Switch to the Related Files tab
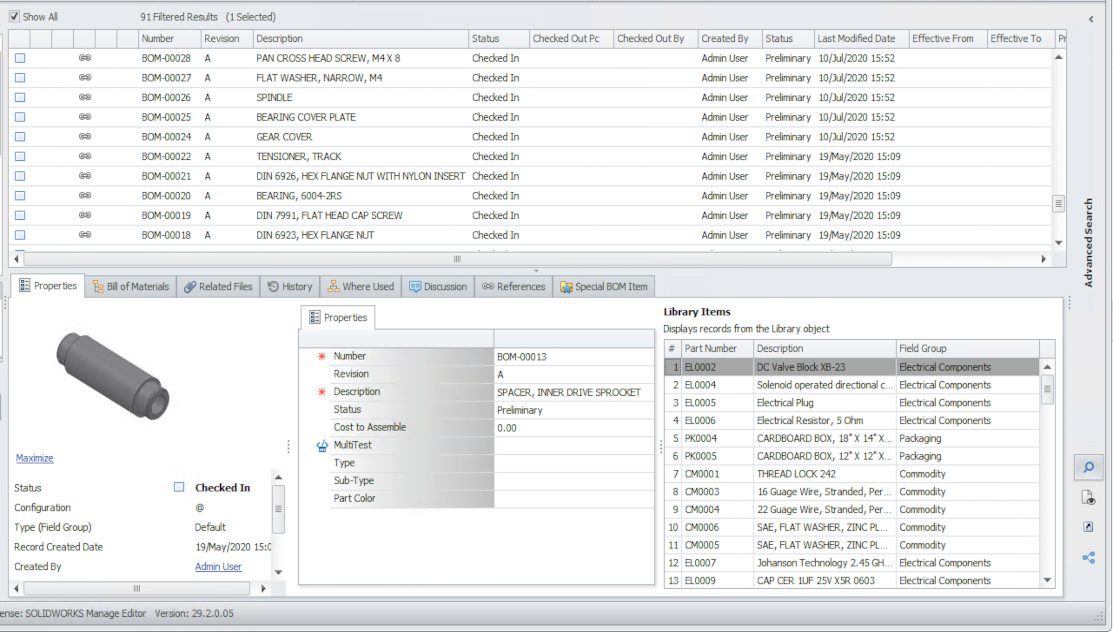 (x=219, y=287)
